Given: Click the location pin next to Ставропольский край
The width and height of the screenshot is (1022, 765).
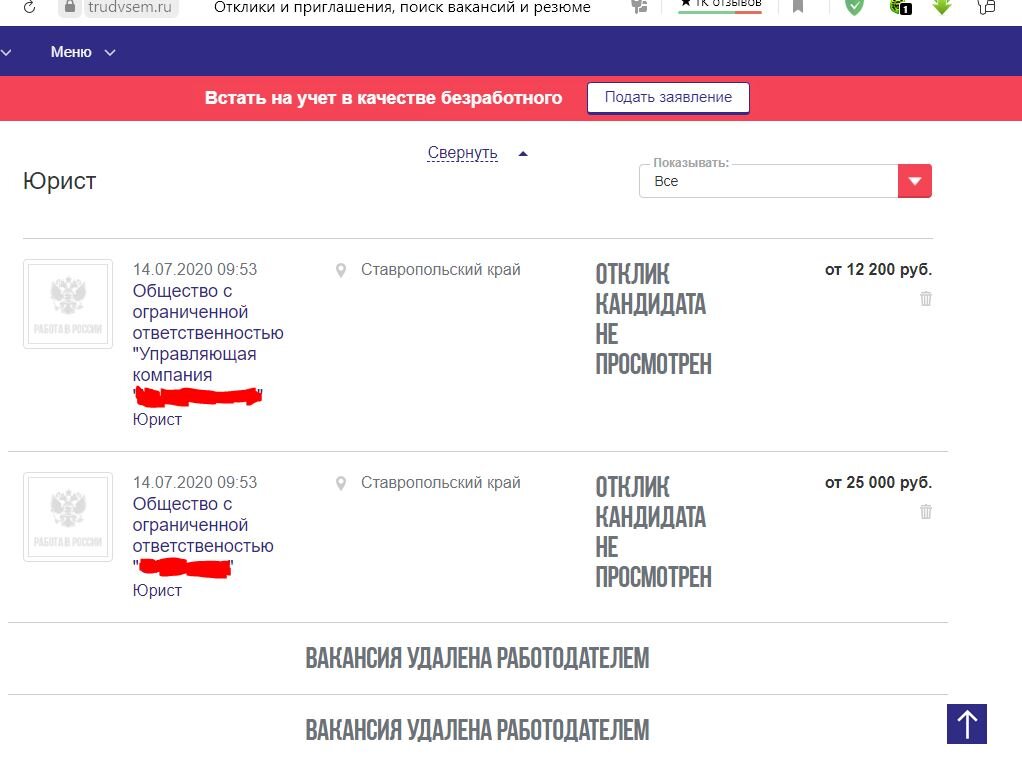Looking at the screenshot, I should [341, 268].
